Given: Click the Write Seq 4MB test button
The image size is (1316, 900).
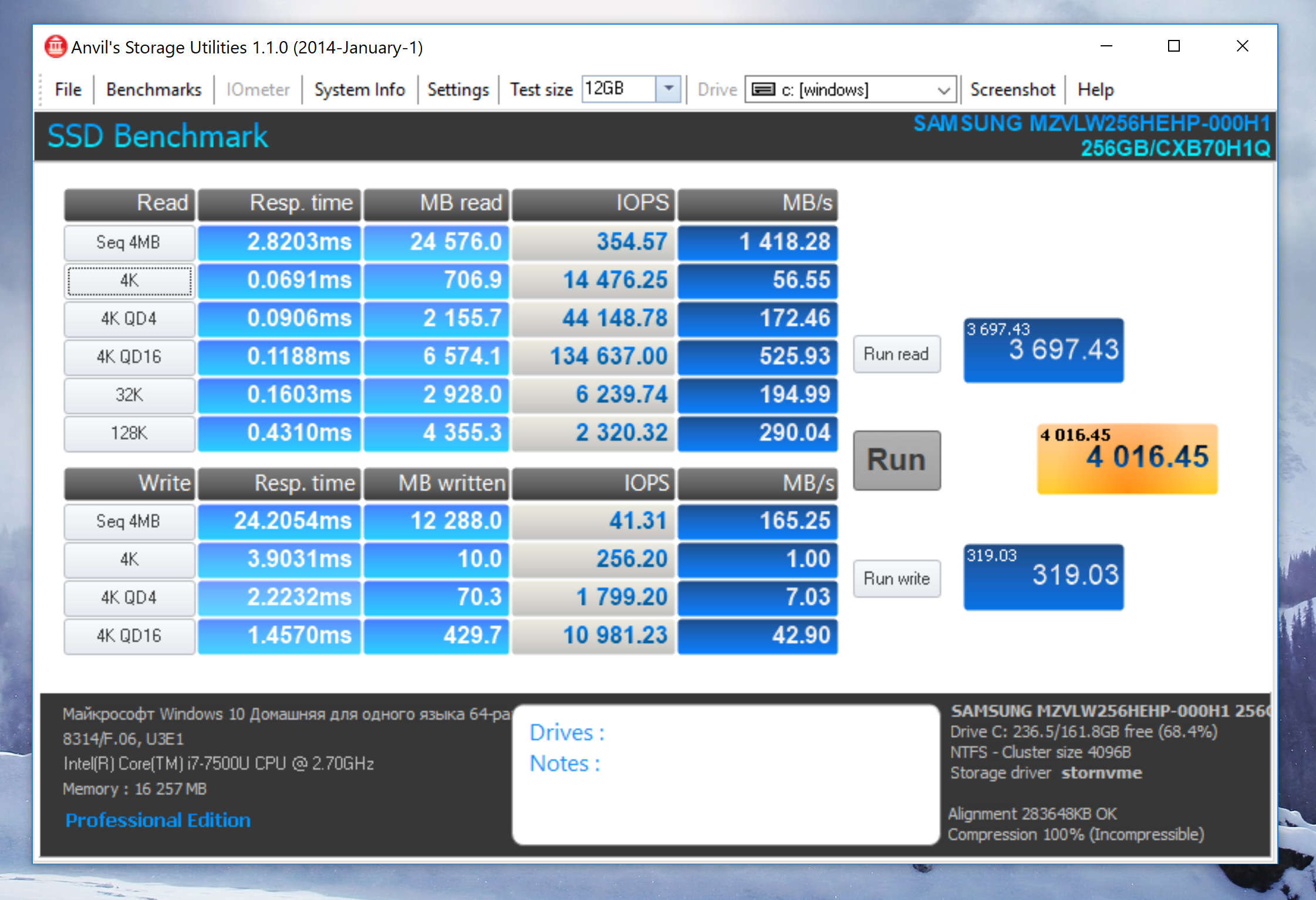Looking at the screenshot, I should point(129,521).
